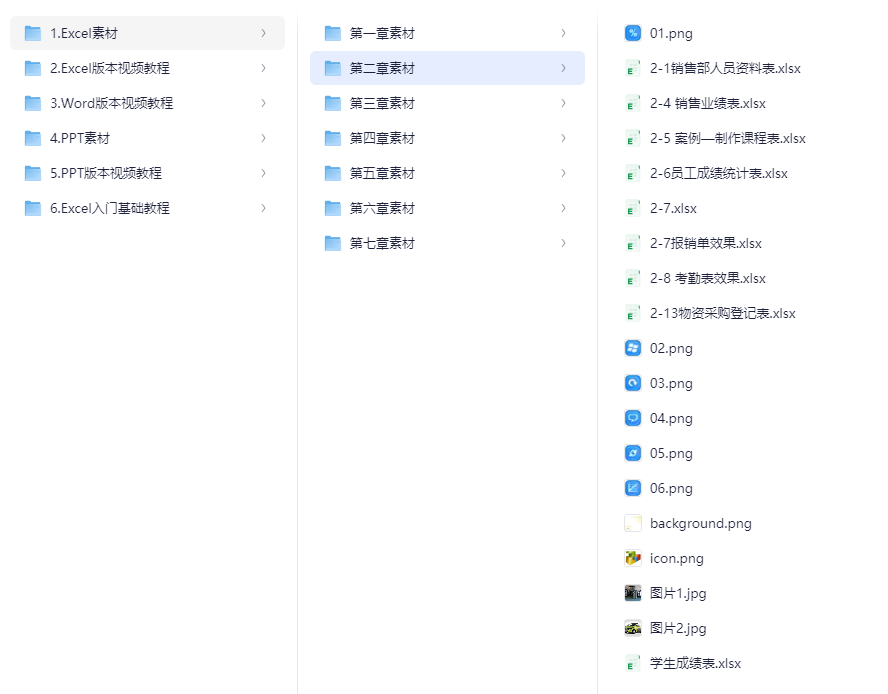
Task: Click the chart thumbnail of 06.png
Action: pos(633,488)
